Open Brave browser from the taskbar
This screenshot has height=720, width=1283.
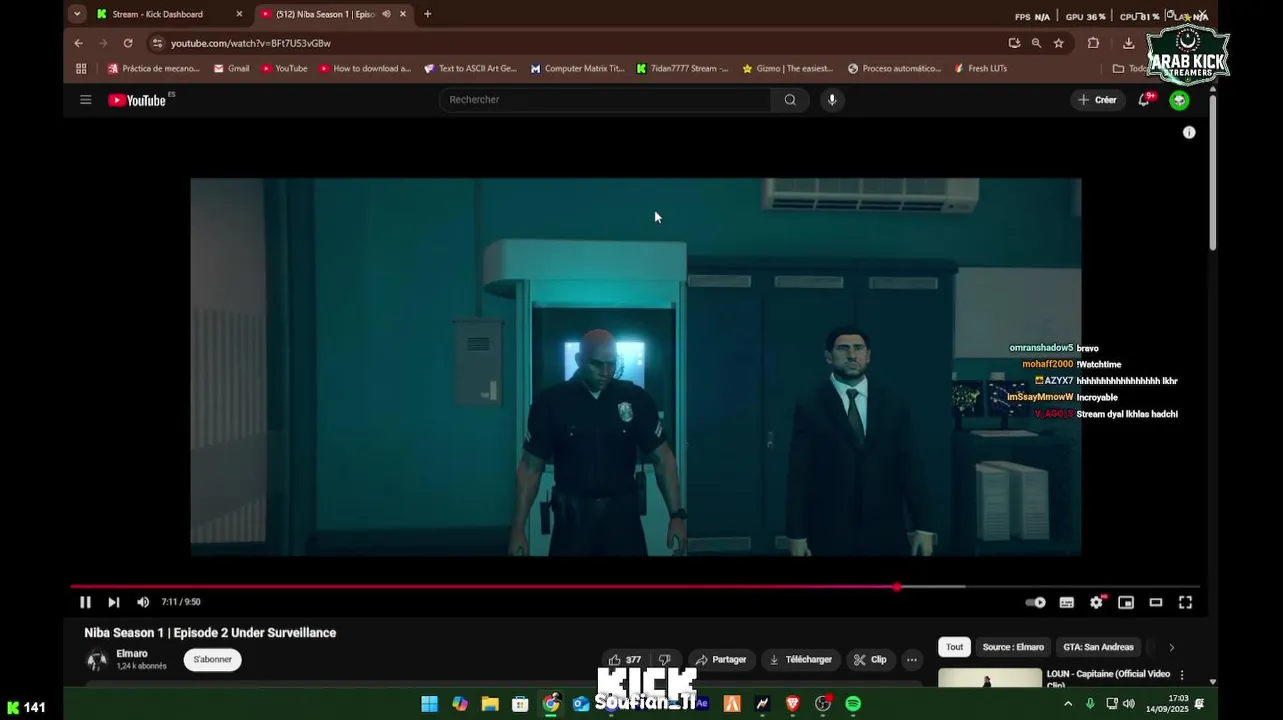[793, 704]
